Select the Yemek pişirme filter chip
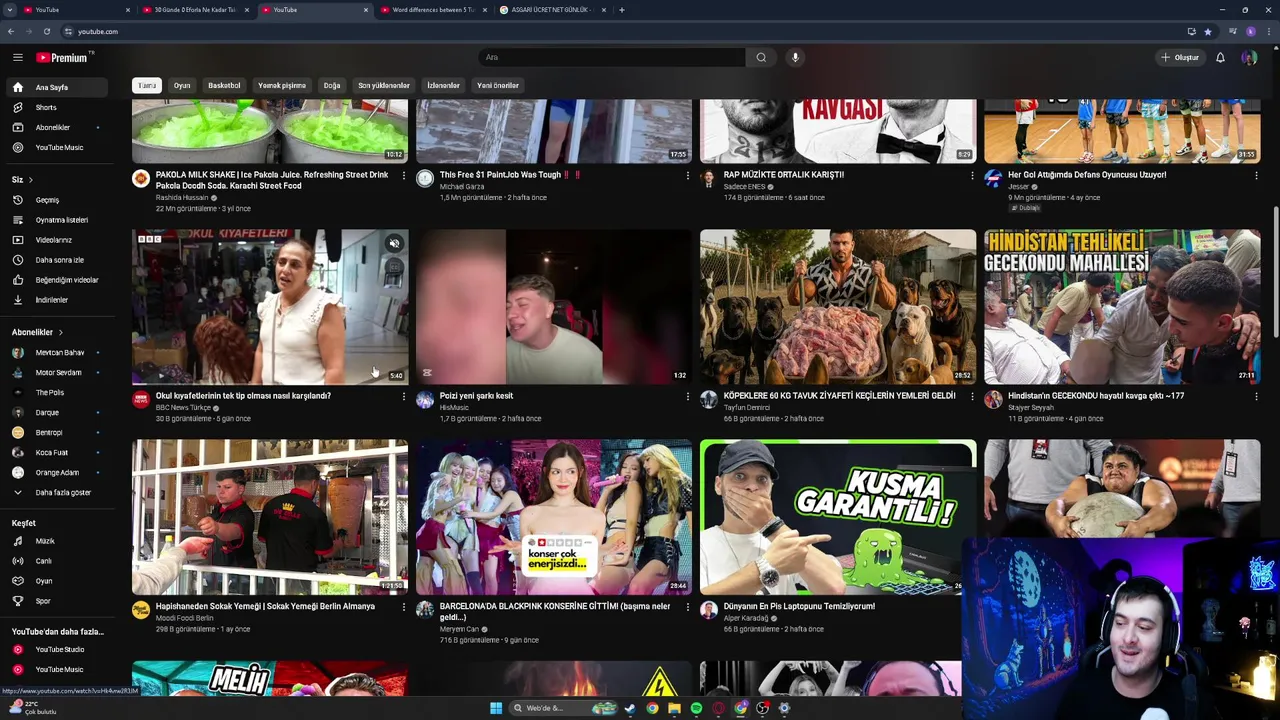 [282, 85]
